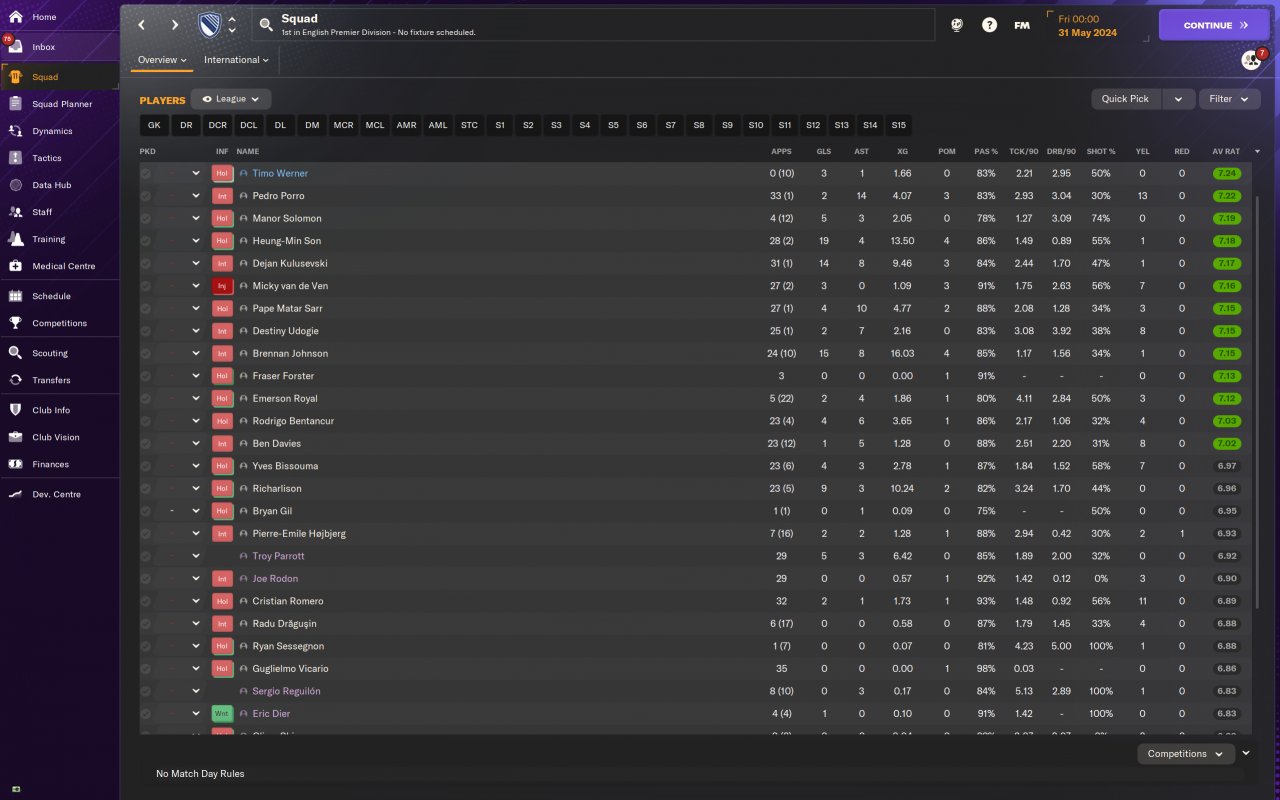Toggle the pick circle for Pedro Porro
This screenshot has height=800, width=1280.
coord(146,196)
